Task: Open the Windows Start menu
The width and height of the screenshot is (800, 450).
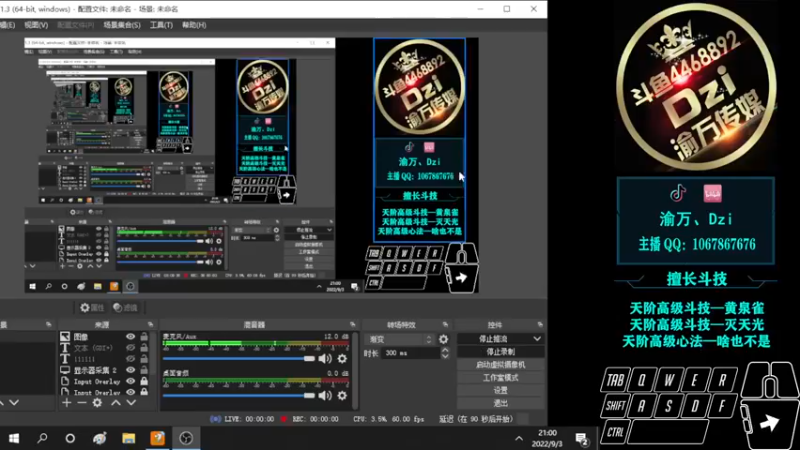Action: 14,438
